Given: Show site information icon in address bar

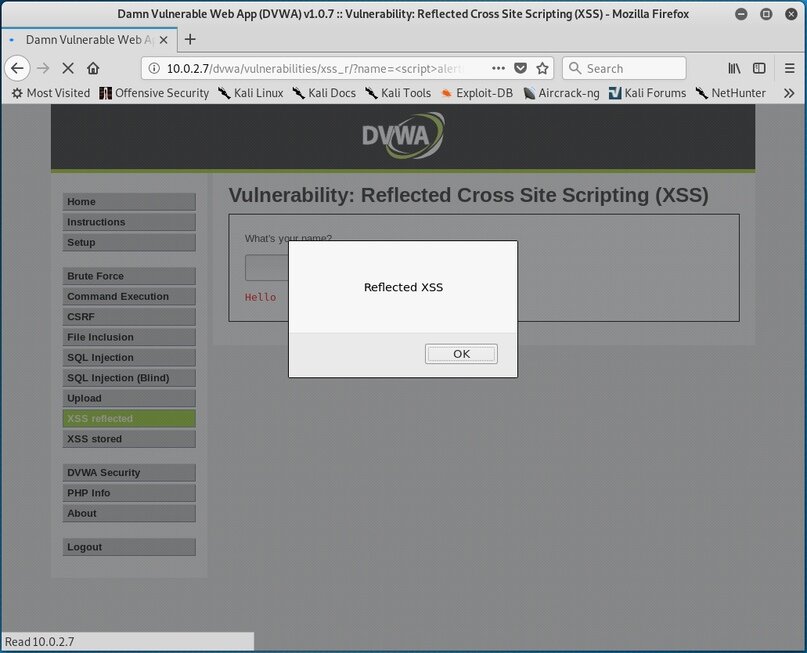Looking at the screenshot, I should 154,68.
